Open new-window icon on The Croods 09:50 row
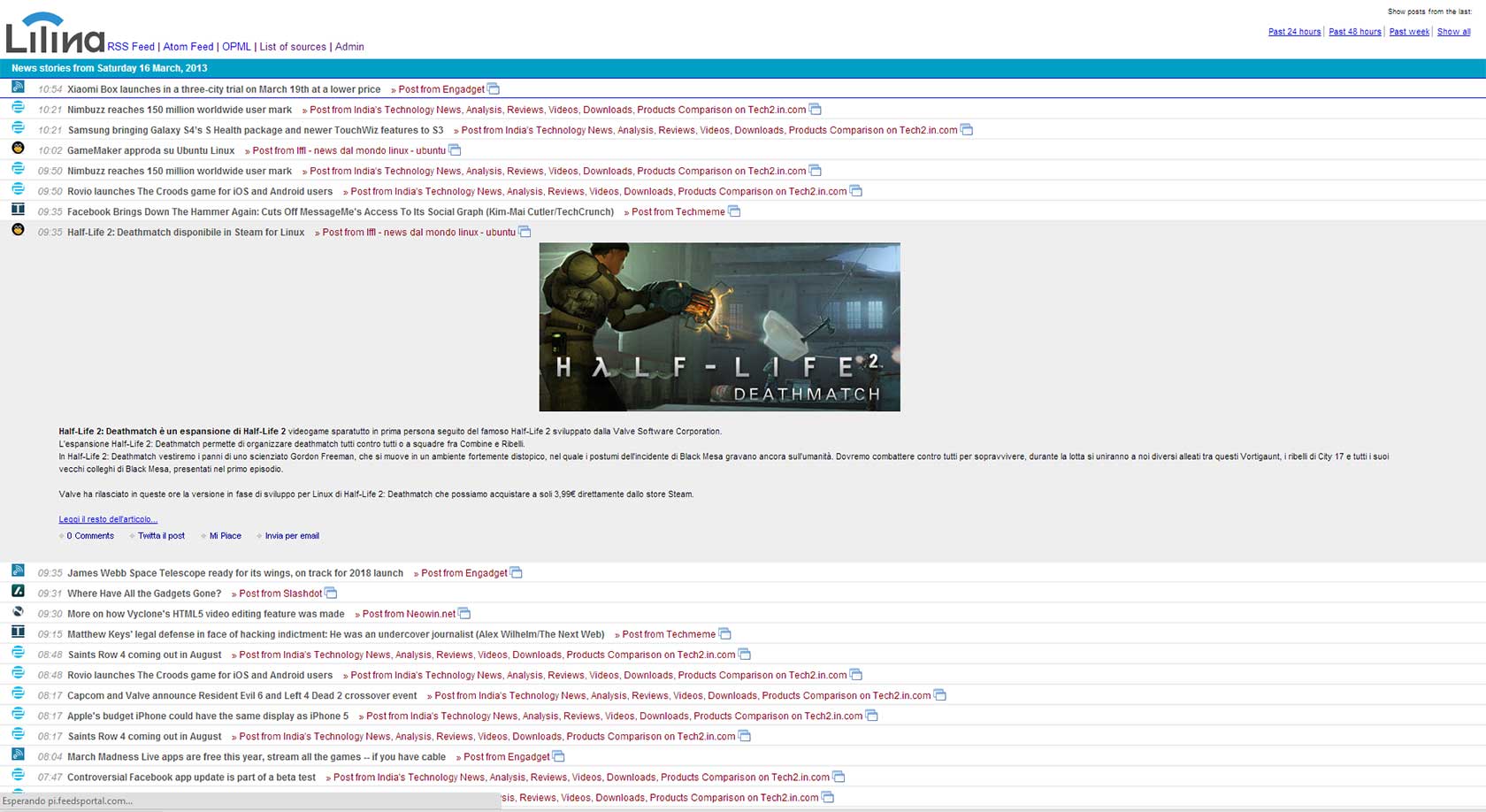Image resolution: width=1486 pixels, height=812 pixels. coord(856,190)
